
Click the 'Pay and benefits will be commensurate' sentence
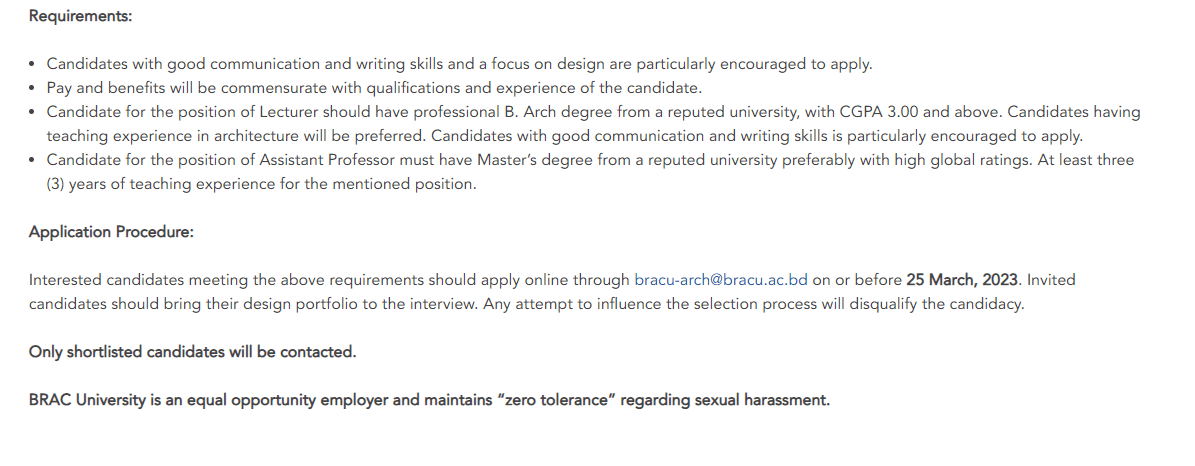374,88
